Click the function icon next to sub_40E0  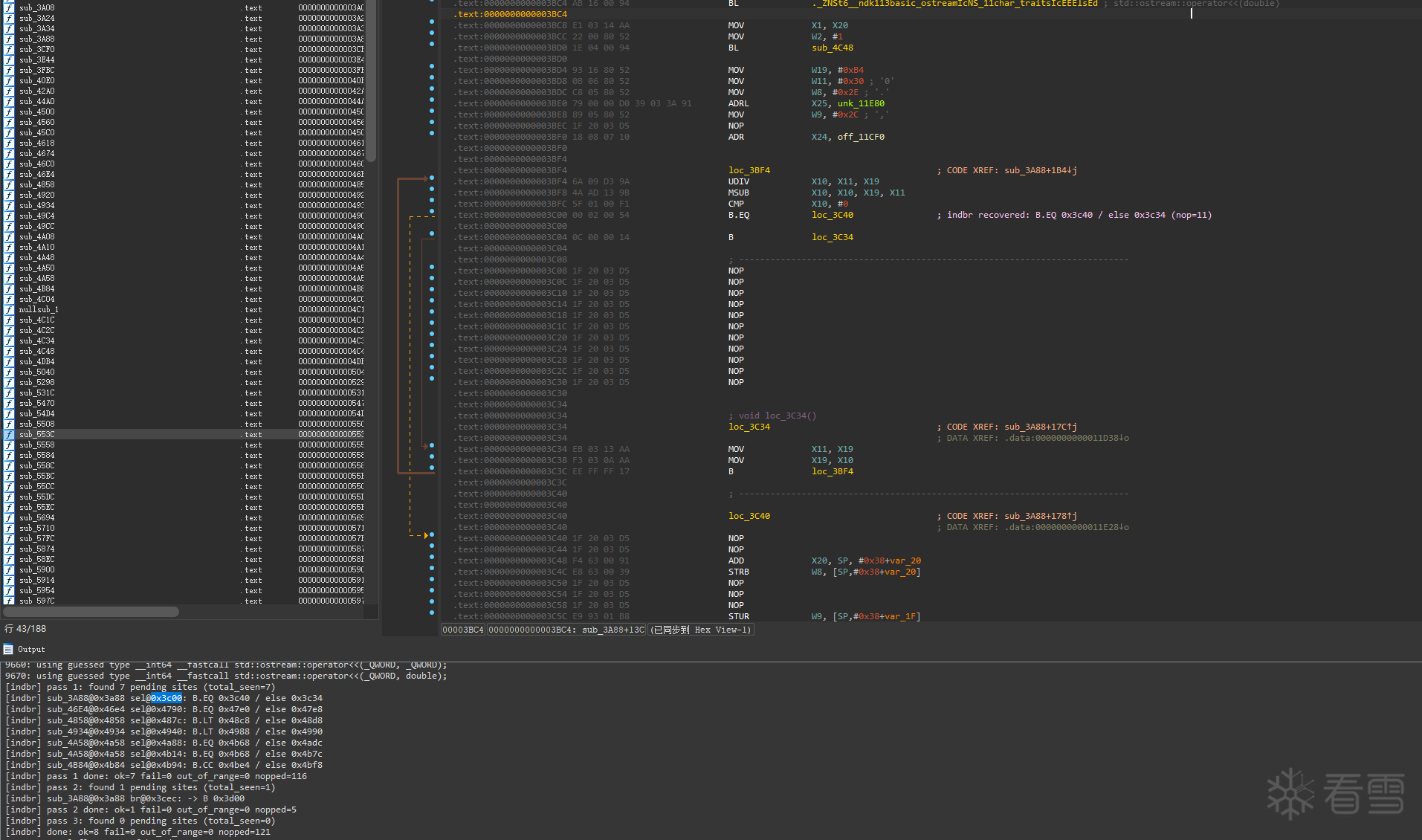pyautogui.click(x=10, y=80)
